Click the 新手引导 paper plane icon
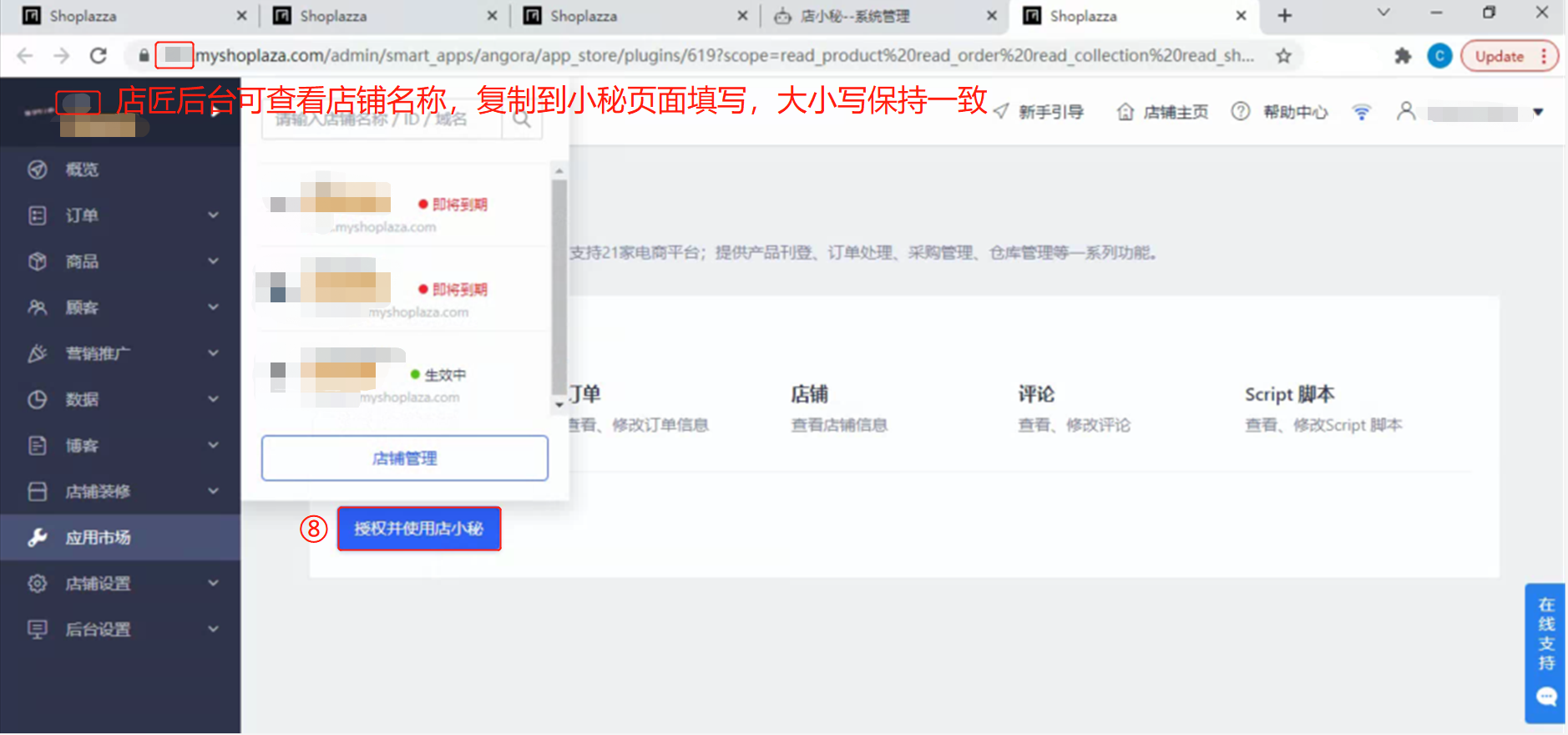This screenshot has height=735, width=1568. click(x=1002, y=112)
